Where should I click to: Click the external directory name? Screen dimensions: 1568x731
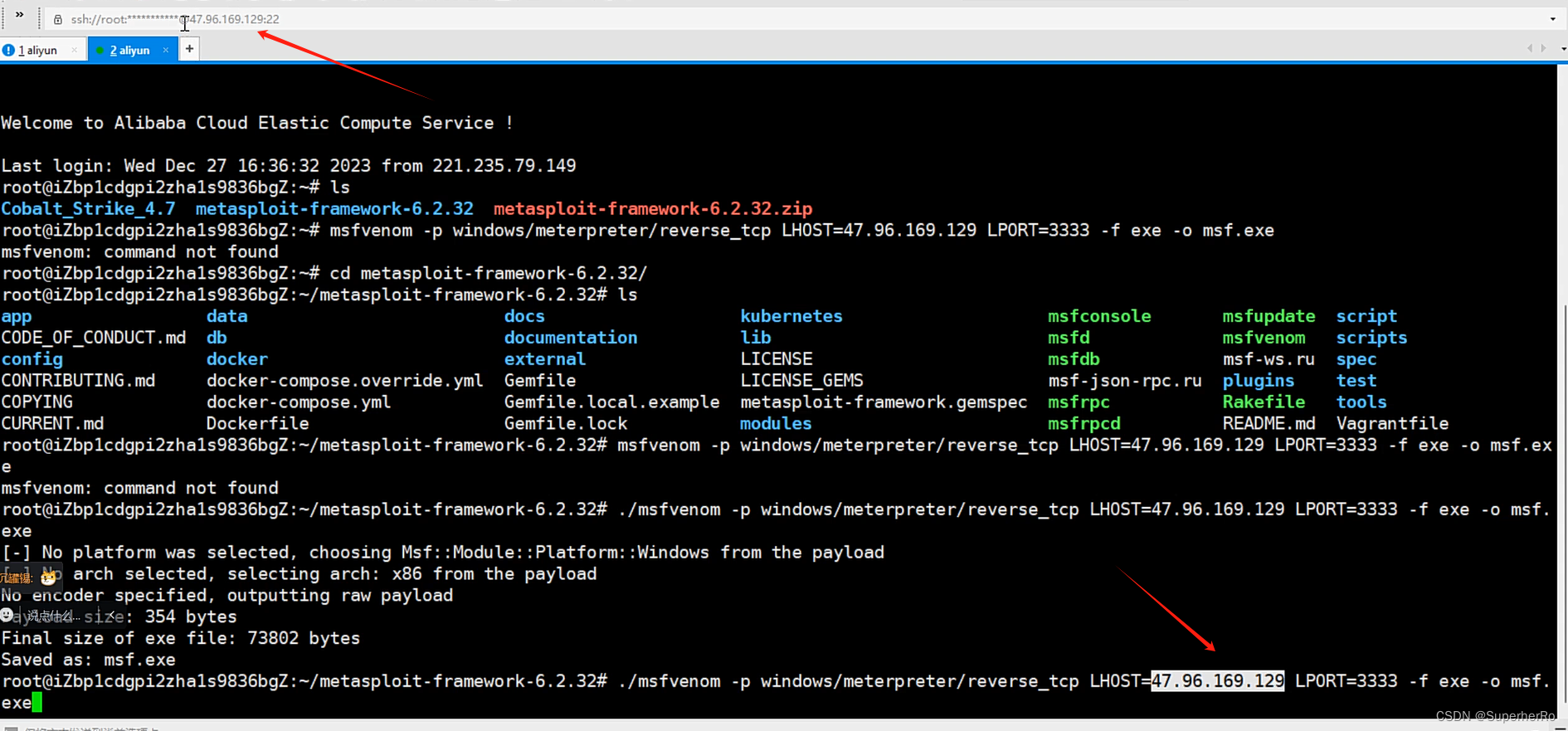click(545, 359)
